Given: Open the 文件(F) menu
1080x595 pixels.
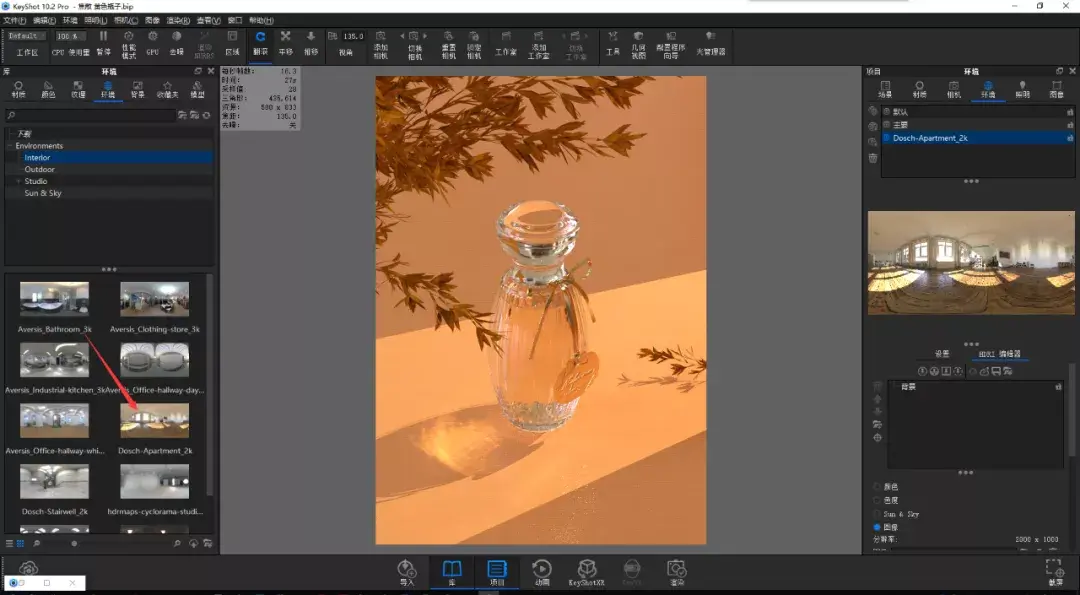Looking at the screenshot, I should tap(14, 21).
